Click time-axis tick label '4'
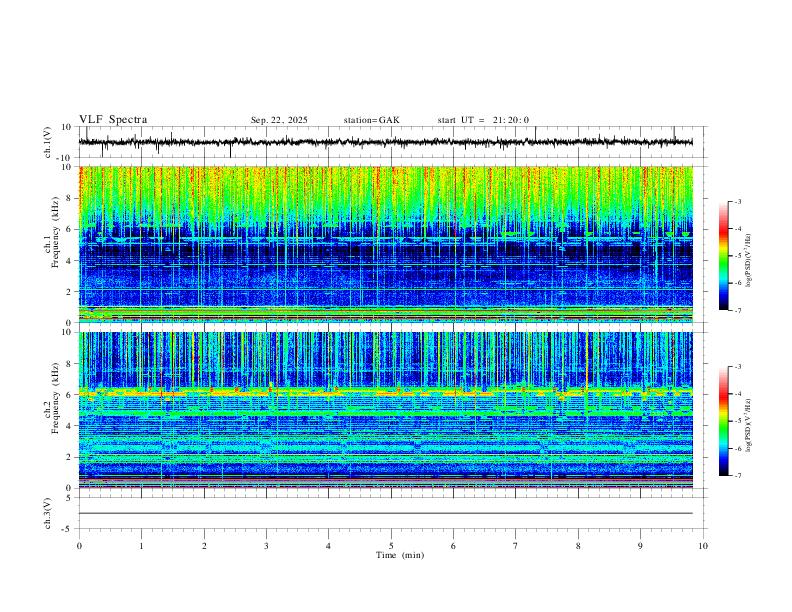 click(x=328, y=546)
